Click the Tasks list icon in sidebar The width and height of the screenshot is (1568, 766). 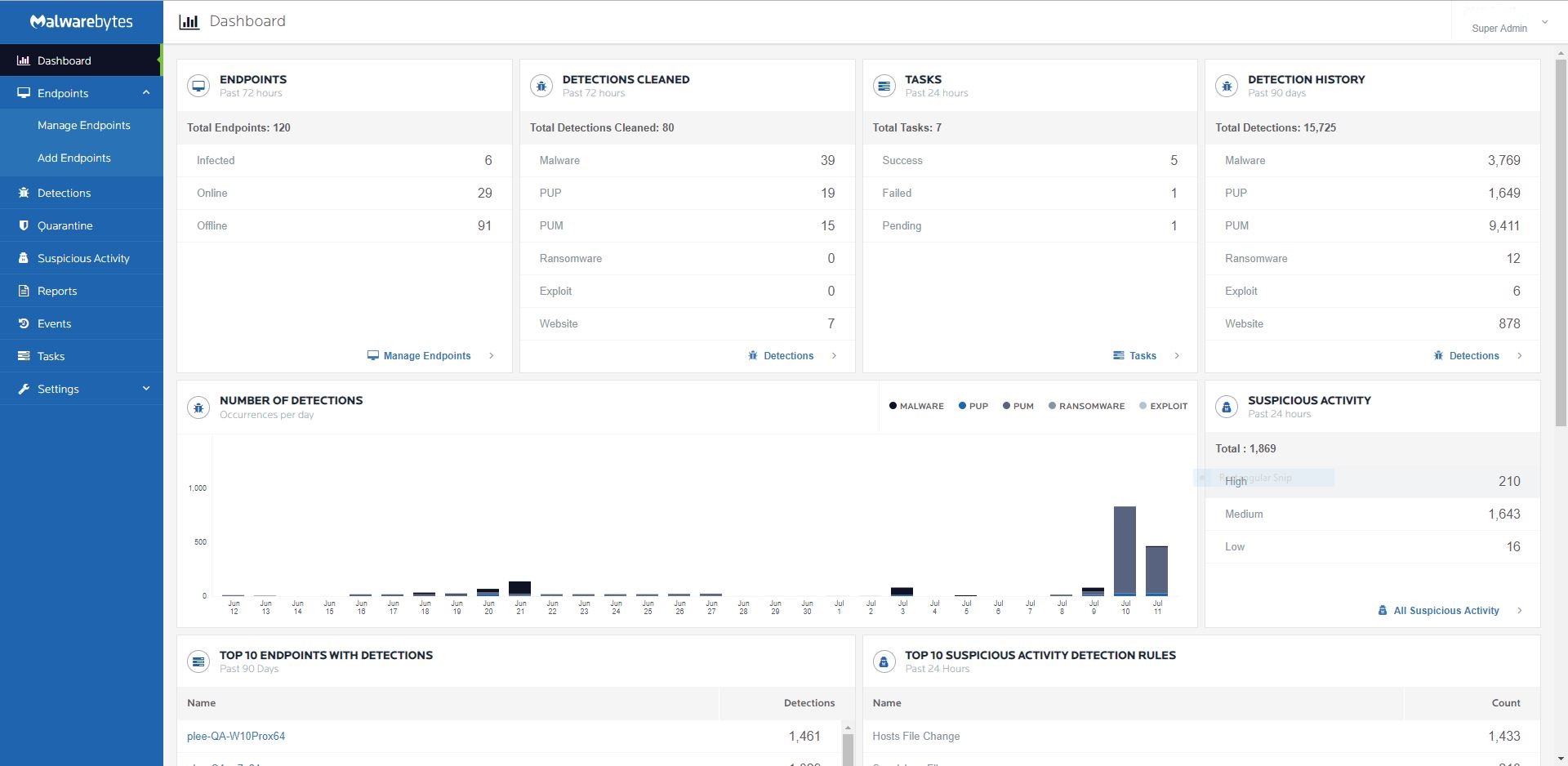click(24, 356)
